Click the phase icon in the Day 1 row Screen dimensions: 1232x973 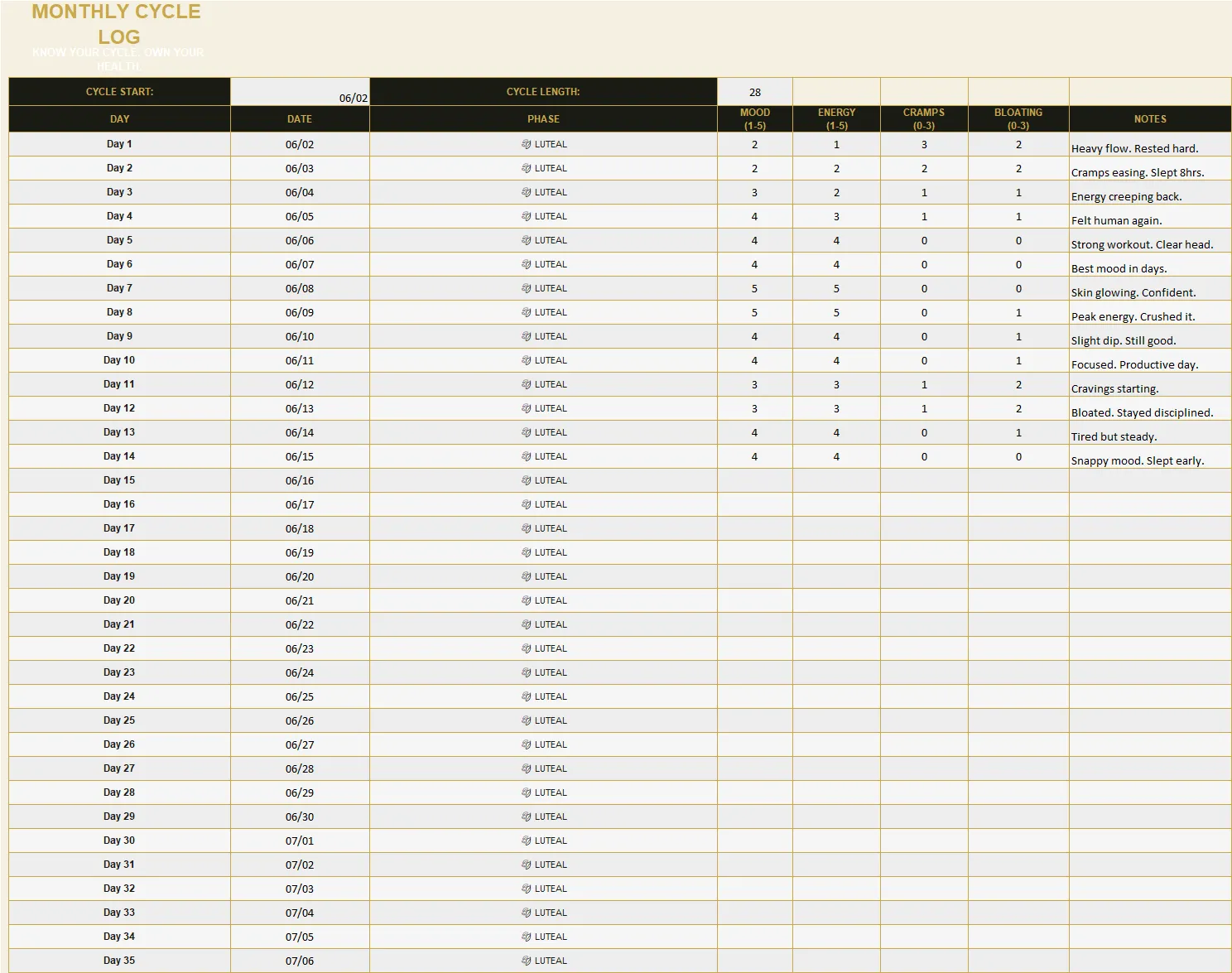526,144
